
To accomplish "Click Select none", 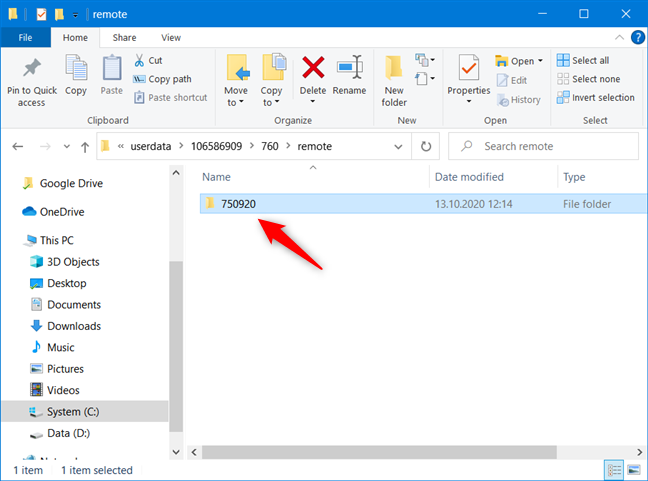I will (x=588, y=79).
